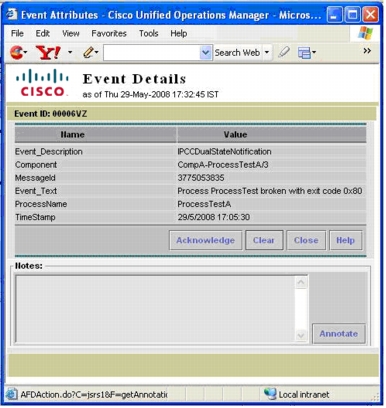Close the Event Attributes window
The width and height of the screenshot is (386, 408).
point(370,15)
